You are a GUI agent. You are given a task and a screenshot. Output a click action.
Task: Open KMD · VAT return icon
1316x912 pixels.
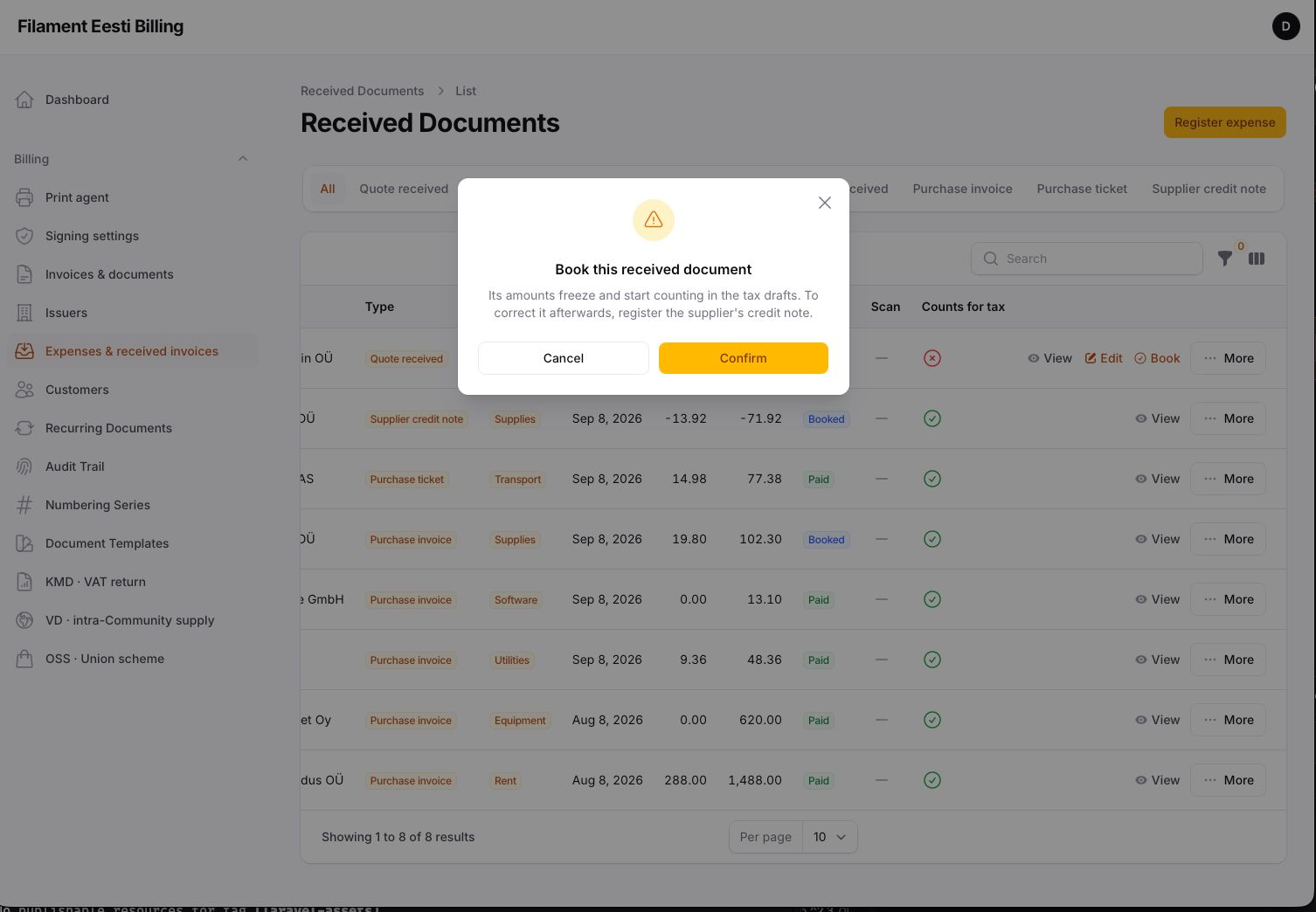click(24, 582)
